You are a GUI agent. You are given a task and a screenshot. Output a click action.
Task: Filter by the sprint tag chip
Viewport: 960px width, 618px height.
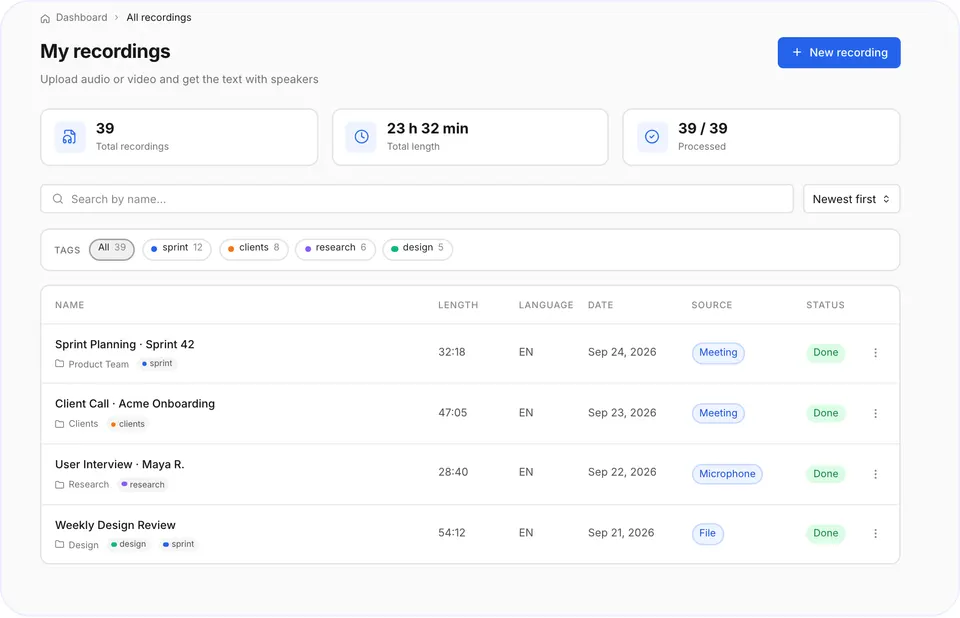pyautogui.click(x=177, y=249)
